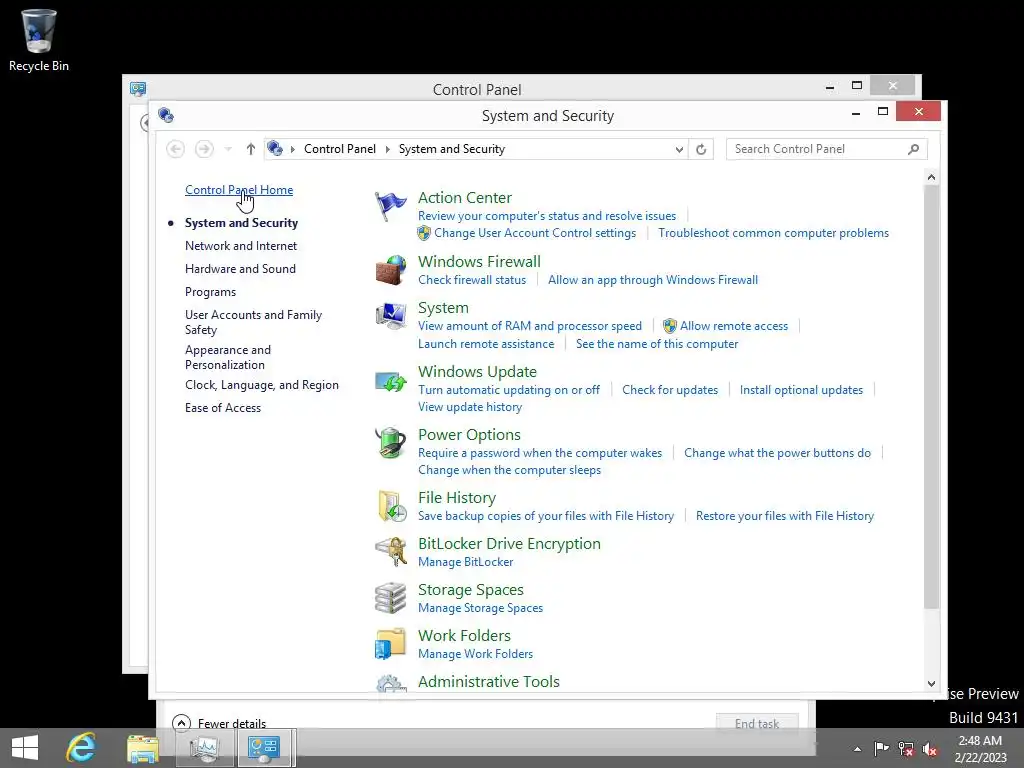Click View amount of RAM and processor speed
The image size is (1024, 768).
tap(530, 326)
